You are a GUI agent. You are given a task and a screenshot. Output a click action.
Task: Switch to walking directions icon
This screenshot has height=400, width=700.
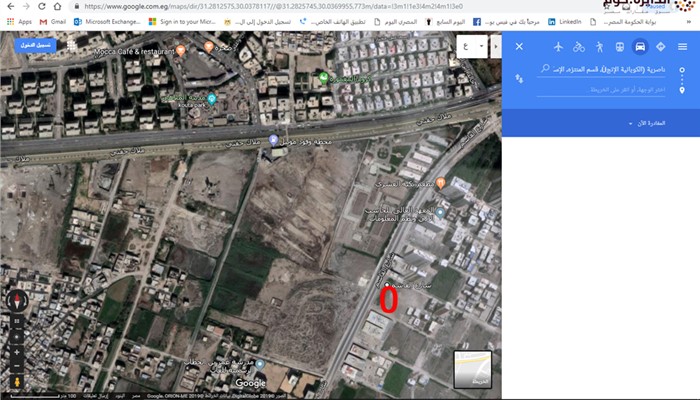click(599, 46)
